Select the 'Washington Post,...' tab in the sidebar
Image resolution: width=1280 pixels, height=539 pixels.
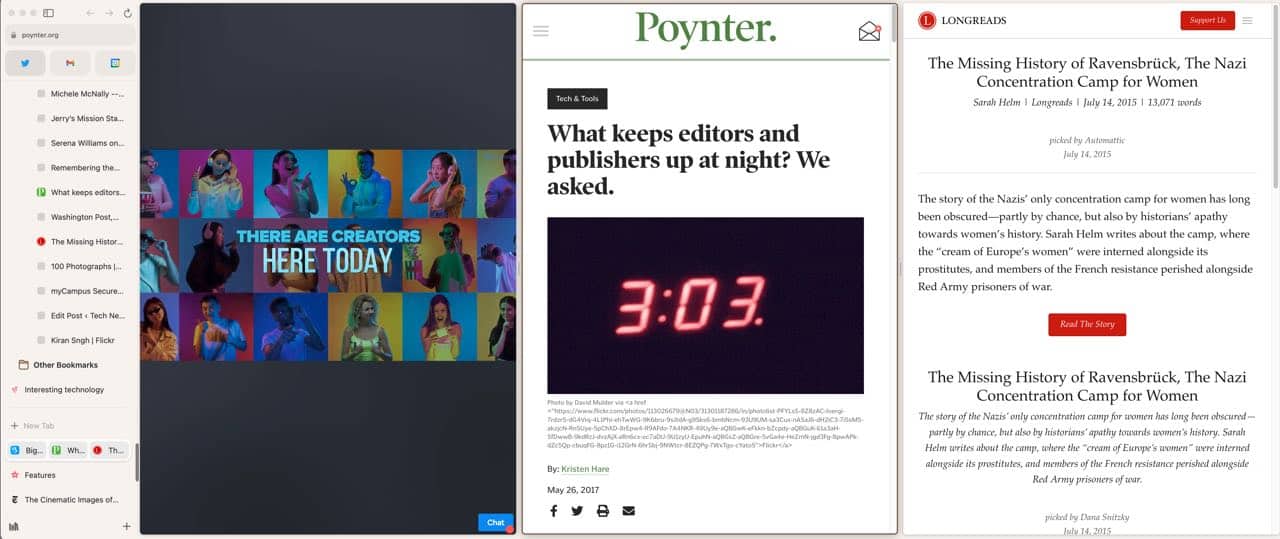click(70, 217)
